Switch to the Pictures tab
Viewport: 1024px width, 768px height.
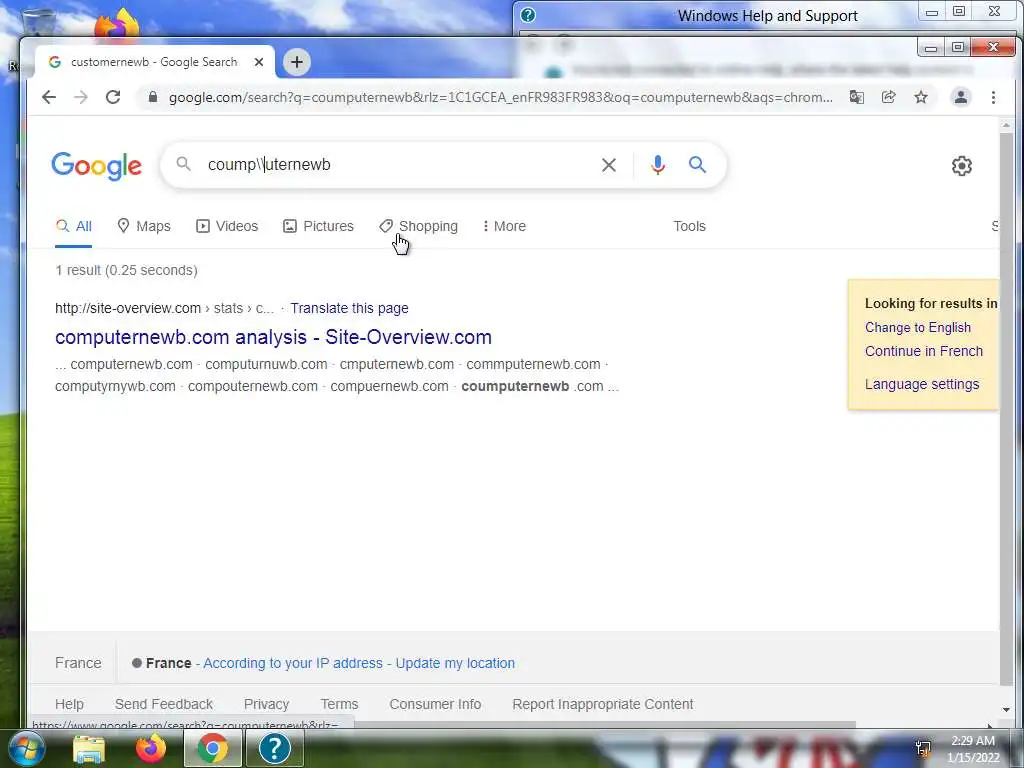pos(318,226)
